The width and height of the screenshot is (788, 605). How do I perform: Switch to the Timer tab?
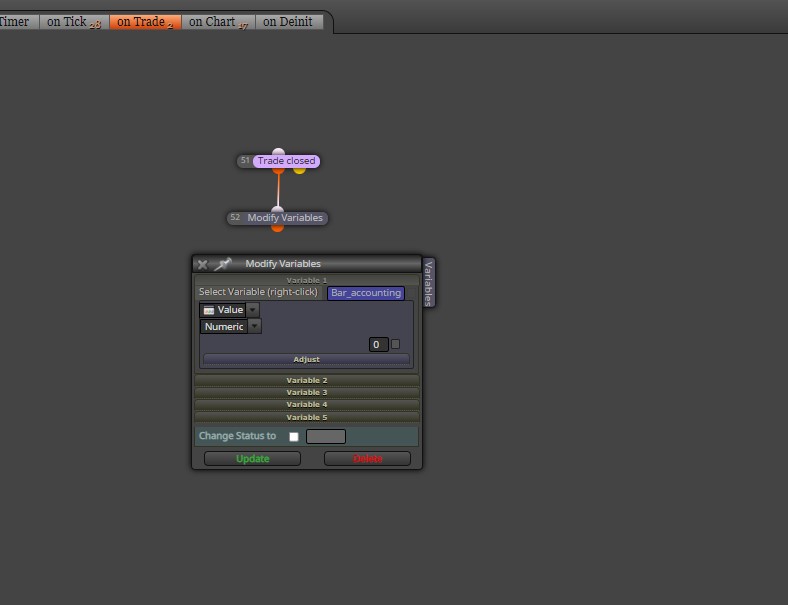[18, 22]
